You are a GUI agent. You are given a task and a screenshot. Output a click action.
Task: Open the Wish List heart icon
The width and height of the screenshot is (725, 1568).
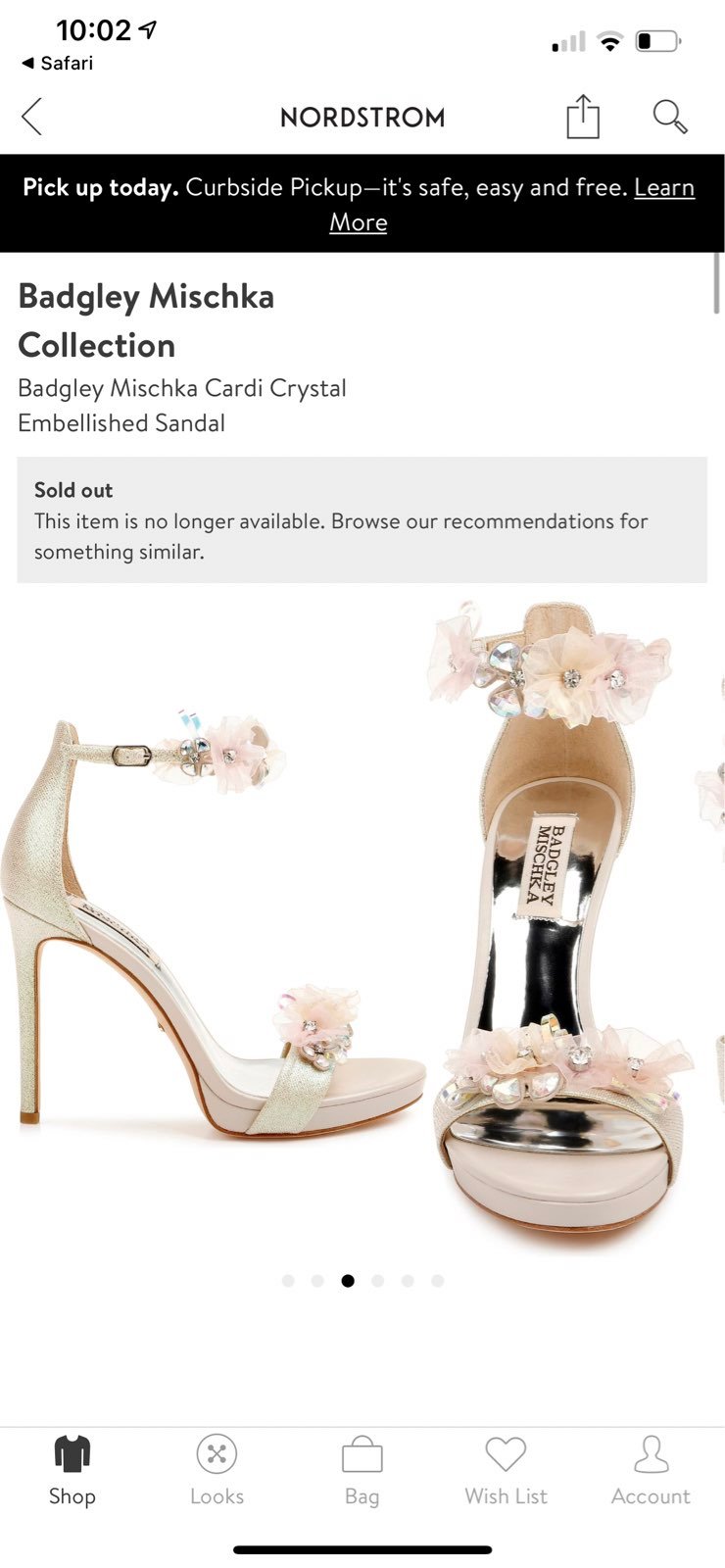tap(506, 1454)
